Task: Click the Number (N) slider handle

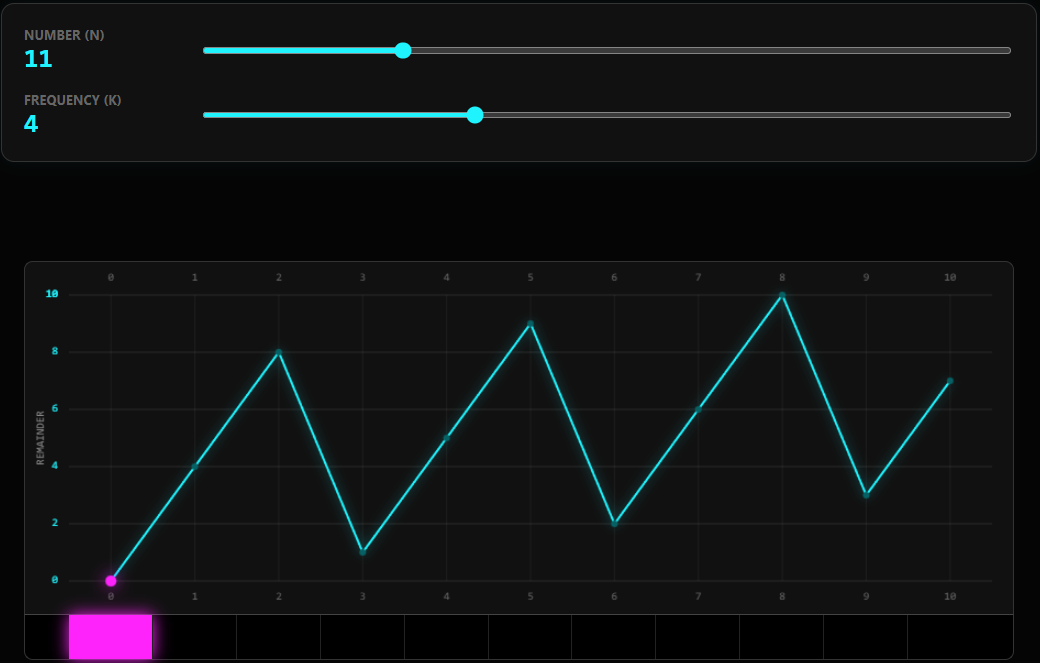Action: coord(403,51)
